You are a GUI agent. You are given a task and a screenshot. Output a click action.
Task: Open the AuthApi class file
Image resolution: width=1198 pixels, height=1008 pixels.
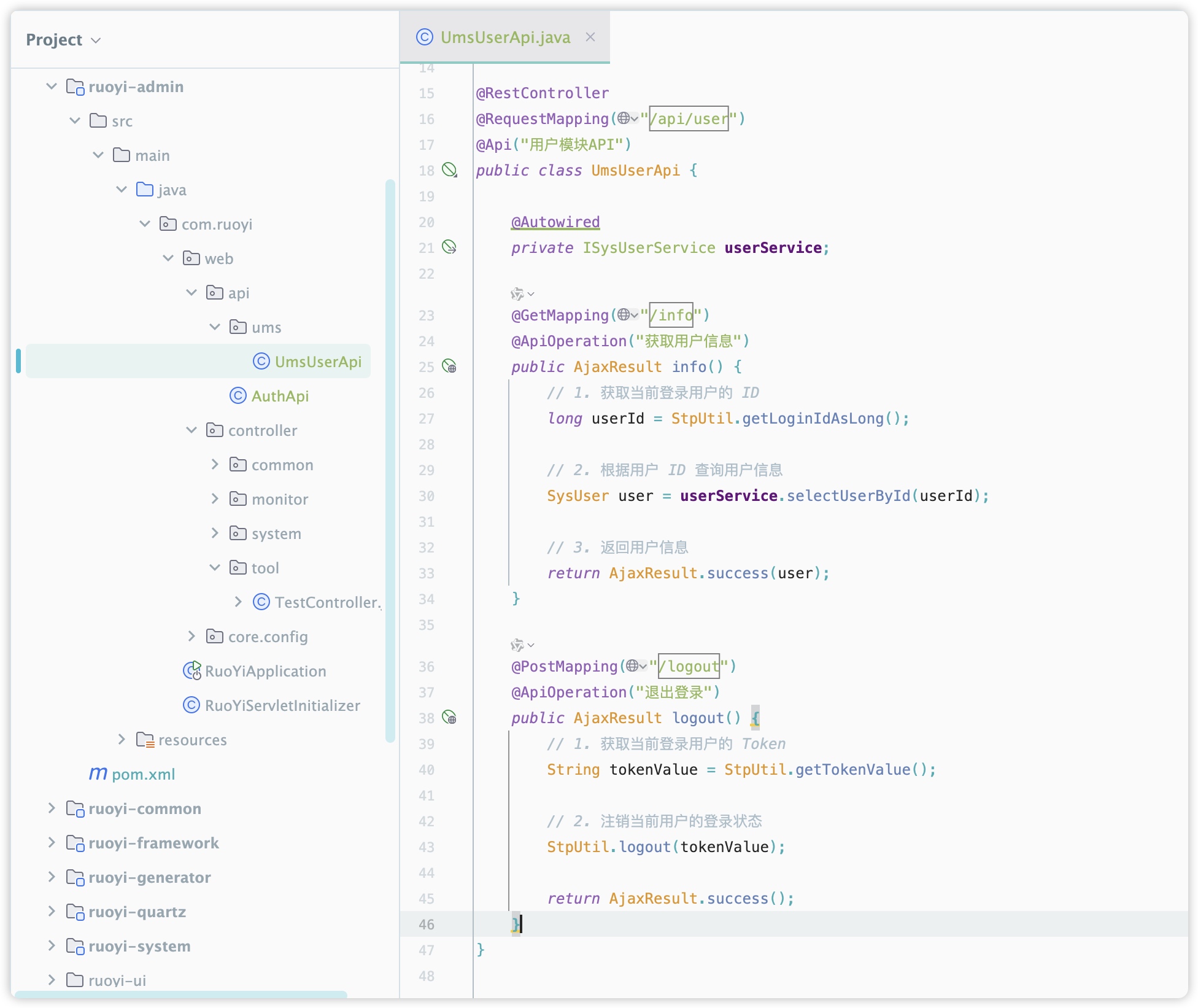280,396
